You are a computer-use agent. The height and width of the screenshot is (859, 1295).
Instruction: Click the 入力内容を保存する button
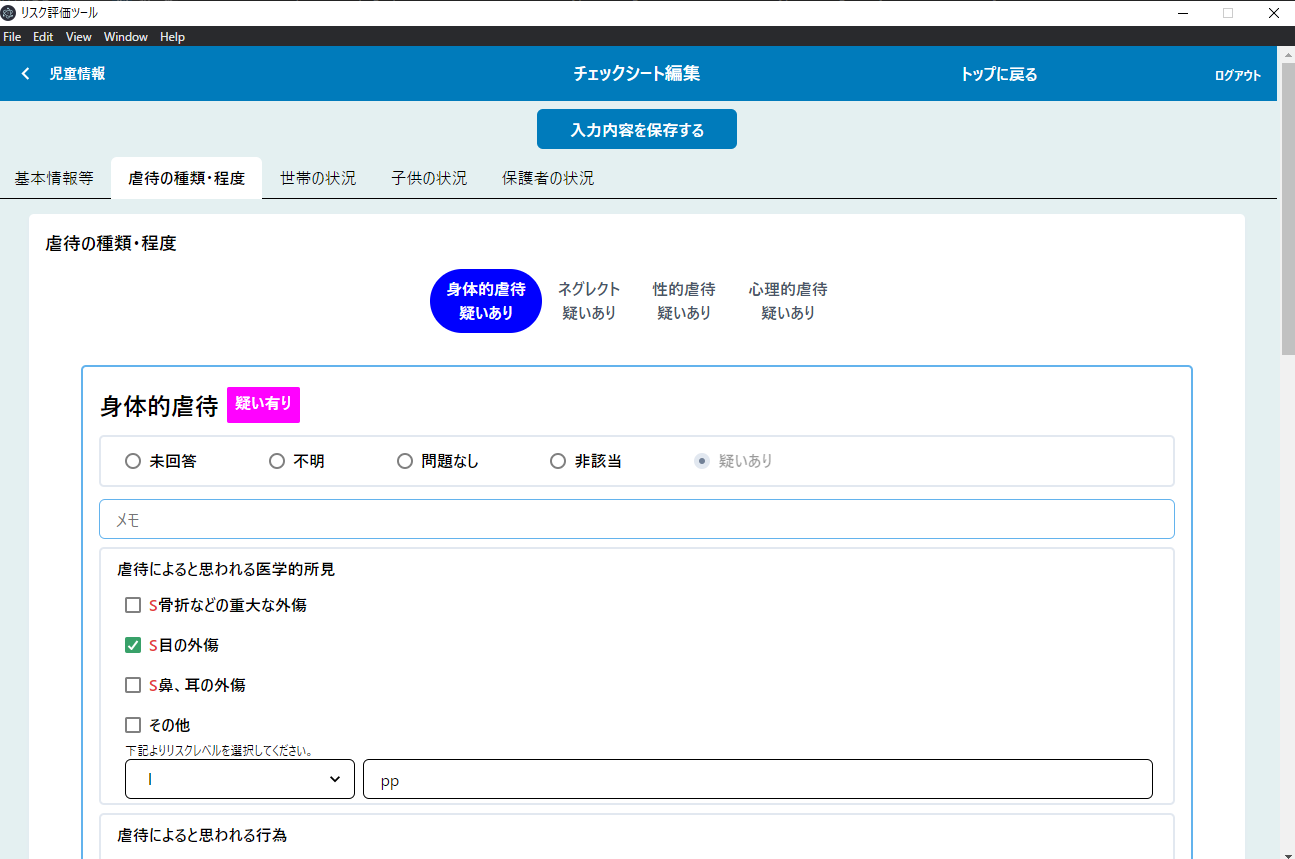coord(637,129)
